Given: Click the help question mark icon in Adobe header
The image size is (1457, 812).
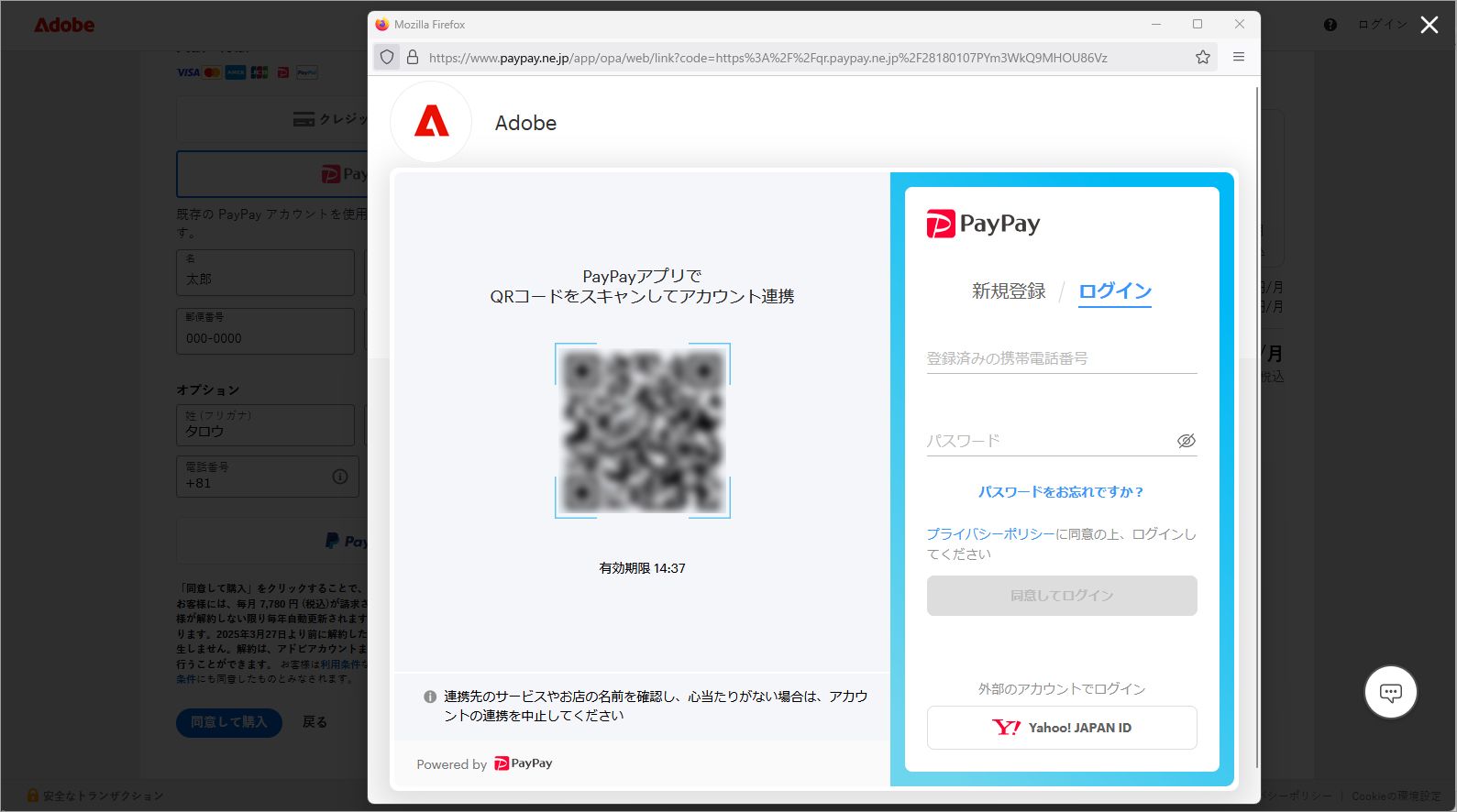Looking at the screenshot, I should (1330, 25).
